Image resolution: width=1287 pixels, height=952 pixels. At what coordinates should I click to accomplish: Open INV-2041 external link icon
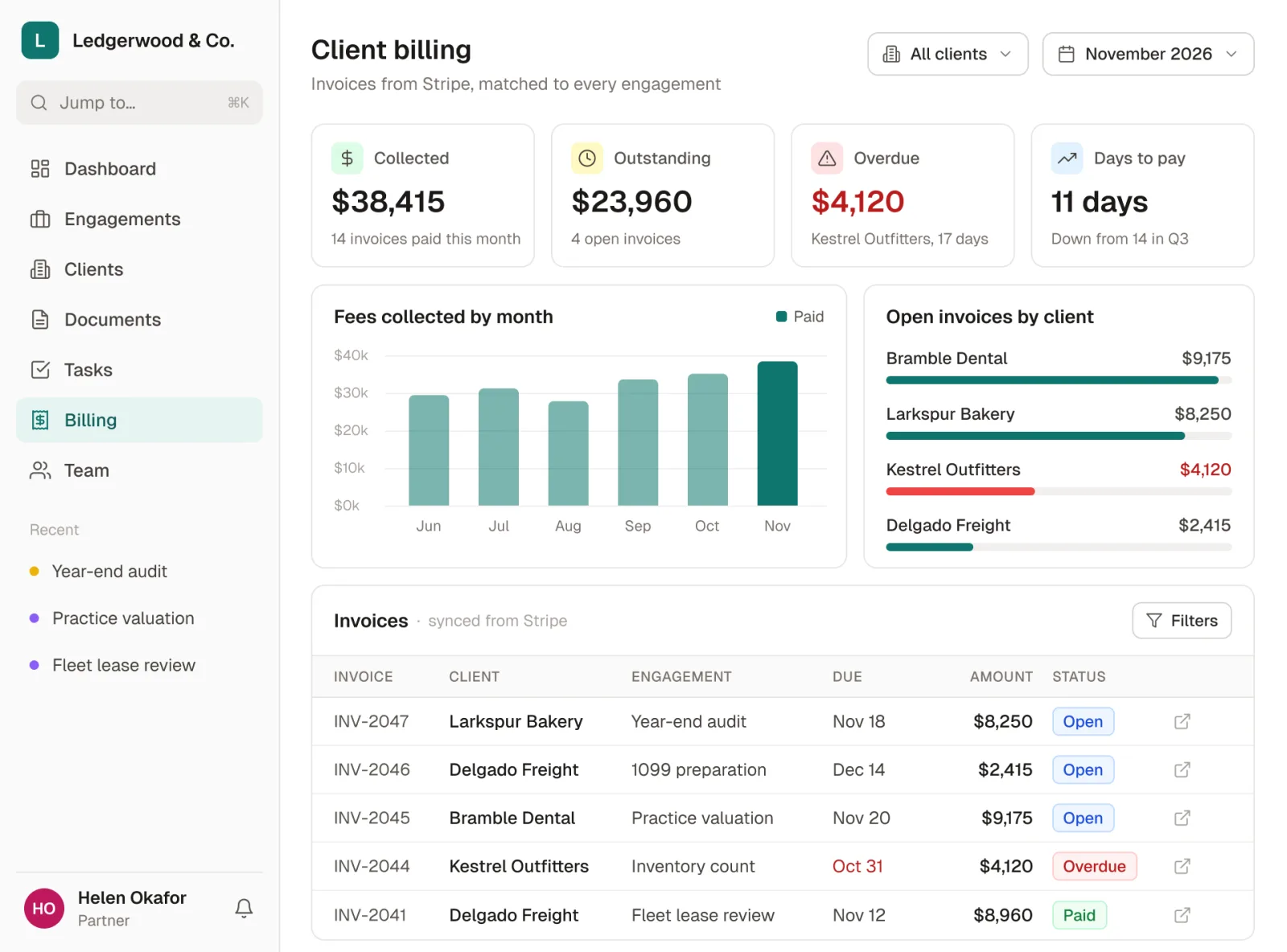coord(1182,915)
